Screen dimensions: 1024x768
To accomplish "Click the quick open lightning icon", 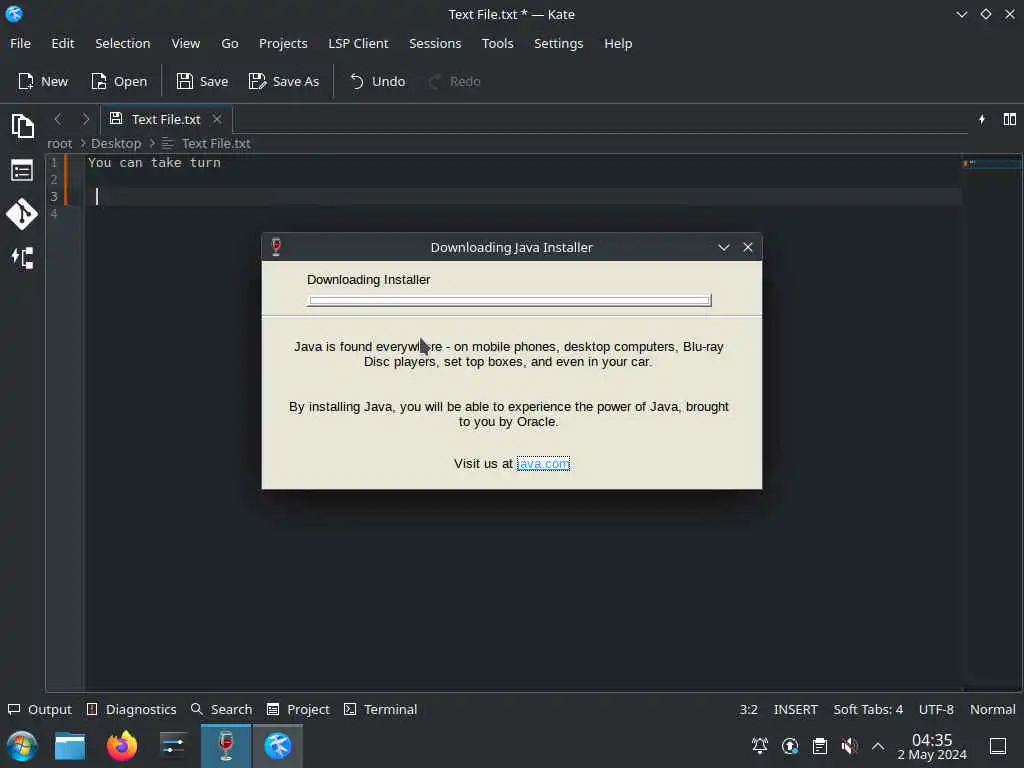I will (x=982, y=119).
